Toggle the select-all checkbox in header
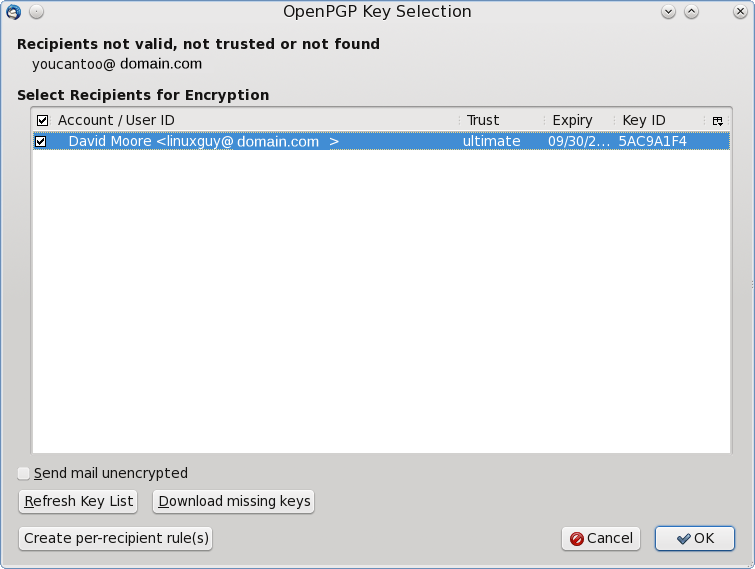The image size is (755, 569). (x=42, y=120)
